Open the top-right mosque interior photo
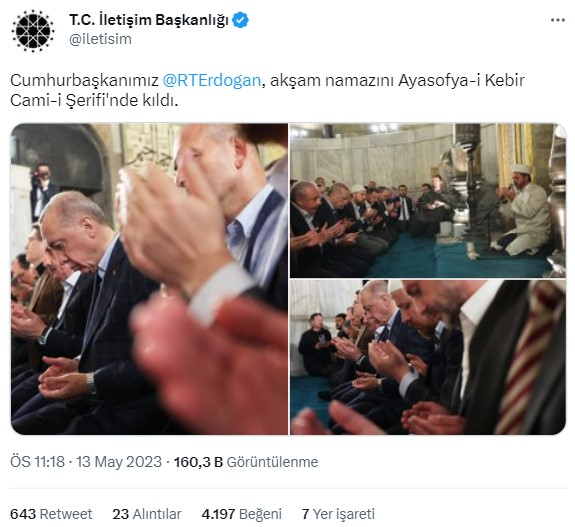The width and height of the screenshot is (575, 527). (428, 200)
